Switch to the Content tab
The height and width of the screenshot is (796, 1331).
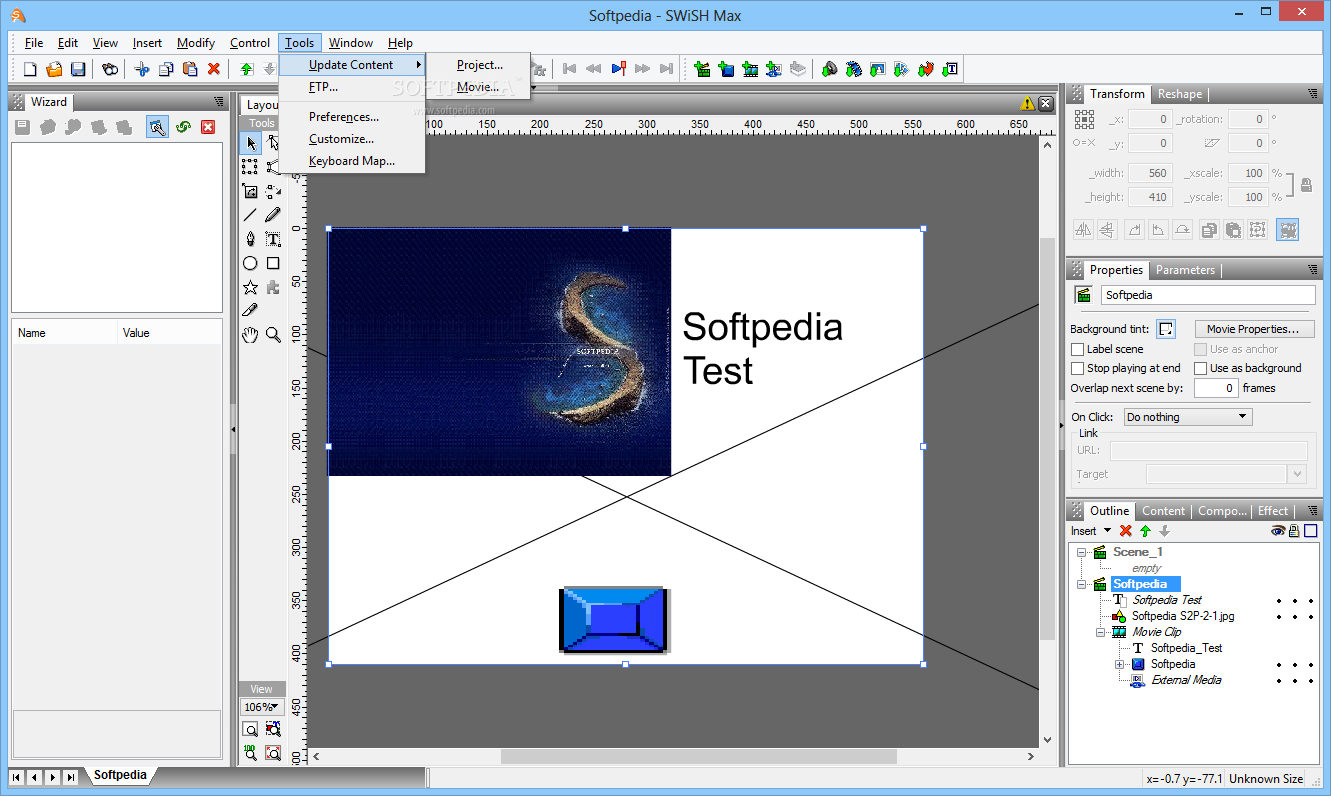1163,511
